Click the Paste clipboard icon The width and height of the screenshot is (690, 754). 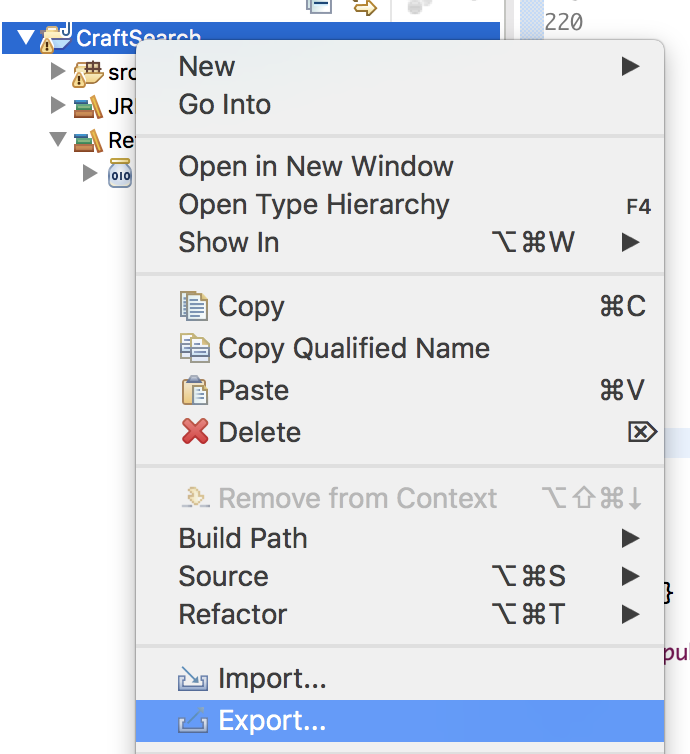click(x=194, y=390)
